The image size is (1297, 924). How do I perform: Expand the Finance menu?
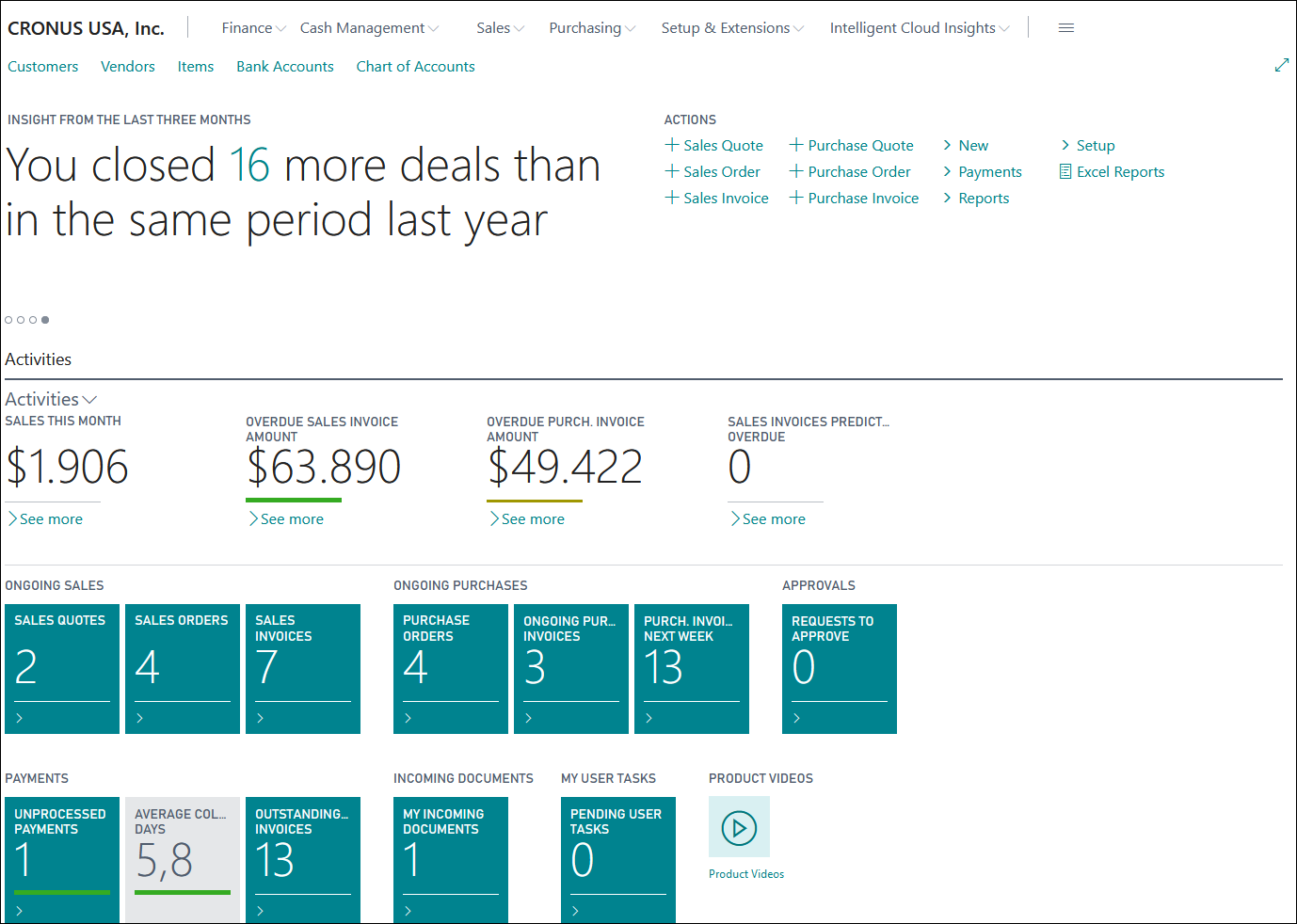[254, 28]
